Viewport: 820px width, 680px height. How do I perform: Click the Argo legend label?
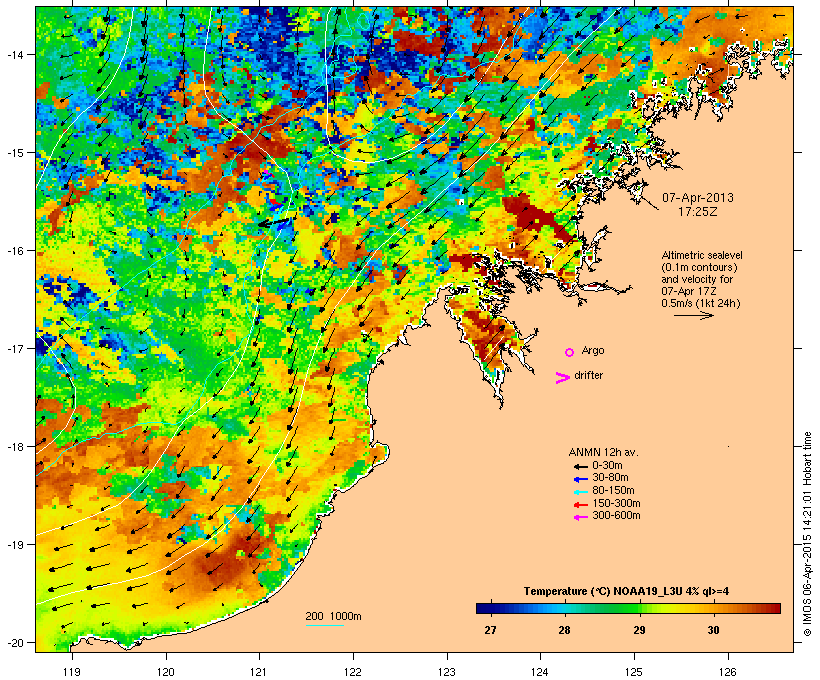click(x=593, y=350)
